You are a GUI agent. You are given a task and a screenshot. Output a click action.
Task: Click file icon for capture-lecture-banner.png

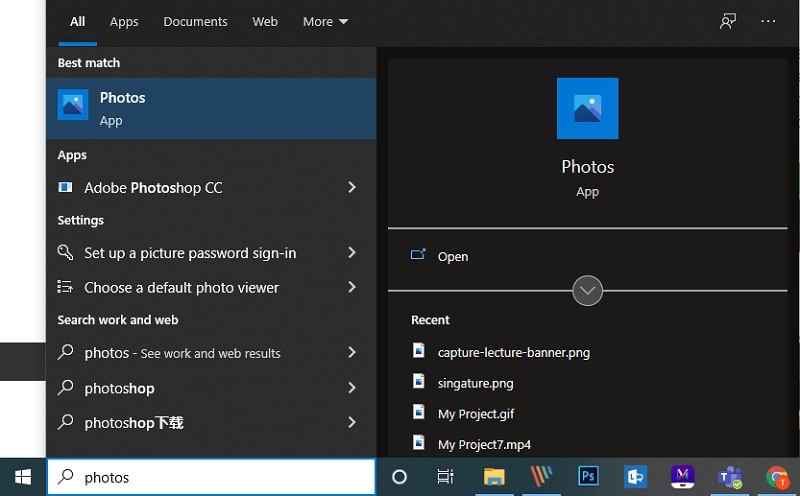click(418, 351)
